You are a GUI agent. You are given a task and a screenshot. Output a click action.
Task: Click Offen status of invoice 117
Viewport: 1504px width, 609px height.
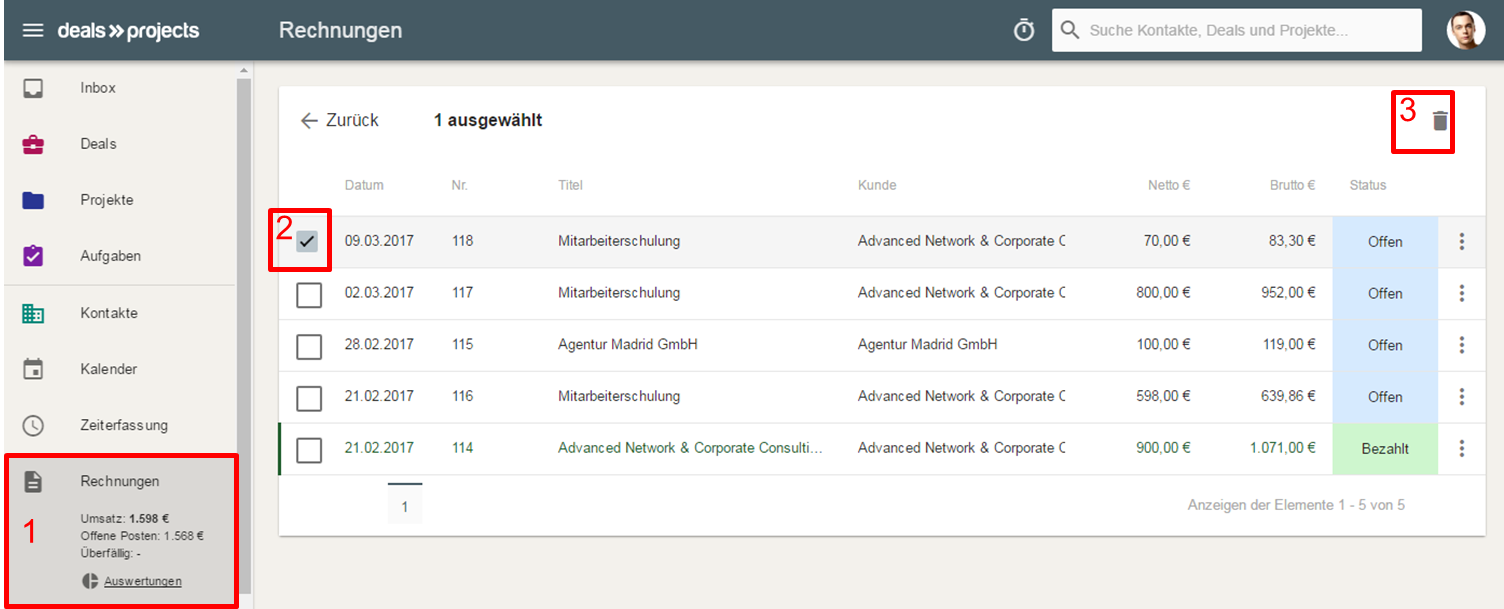(x=1385, y=294)
